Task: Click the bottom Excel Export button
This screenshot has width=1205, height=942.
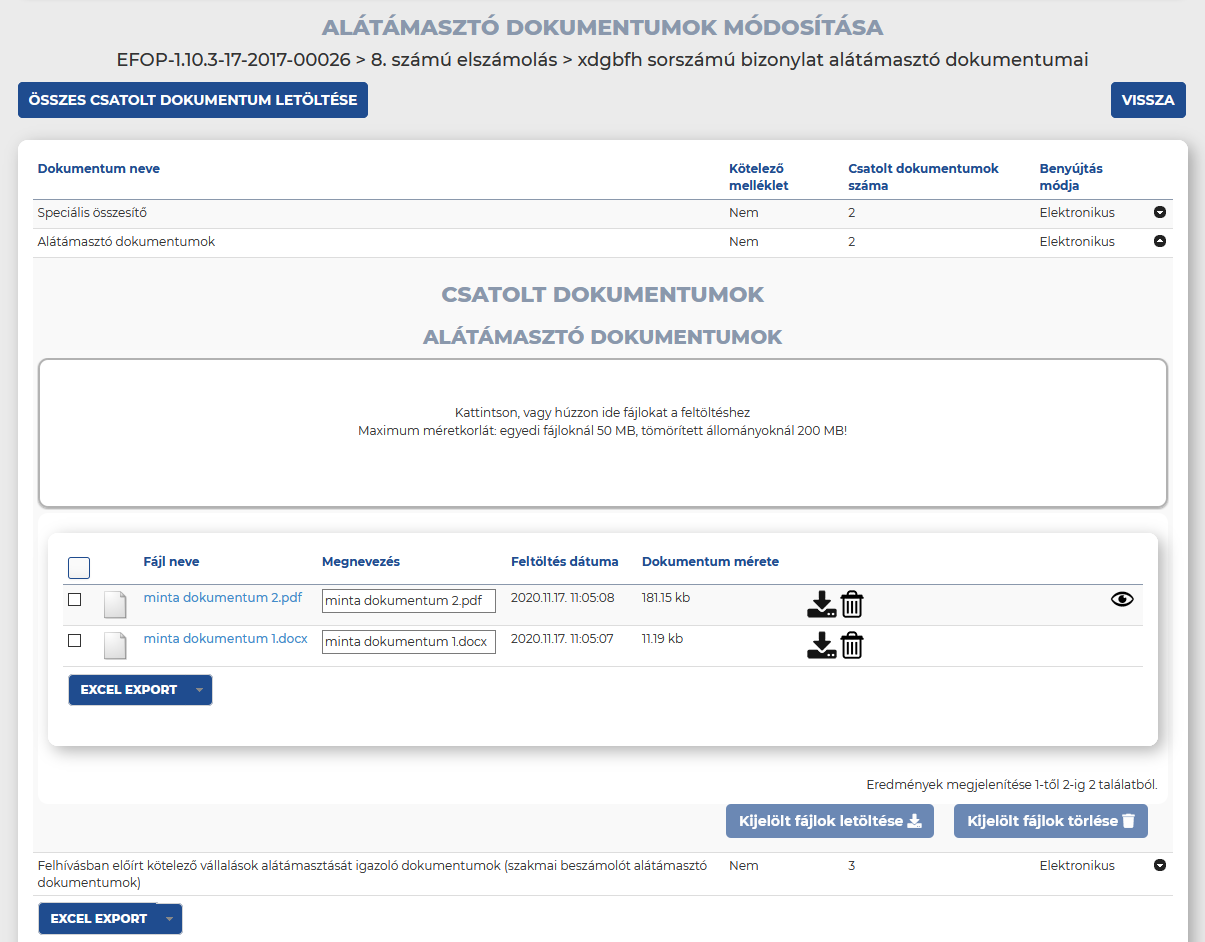Action: tap(99, 919)
